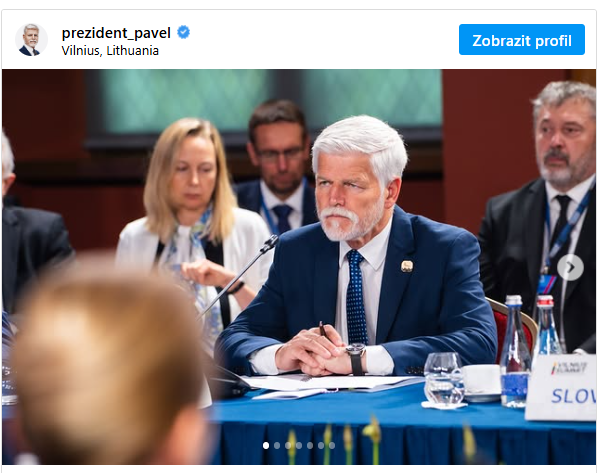Go to the sixth carousel dot
Viewport: 601px width, 473px height.
pos(321,445)
